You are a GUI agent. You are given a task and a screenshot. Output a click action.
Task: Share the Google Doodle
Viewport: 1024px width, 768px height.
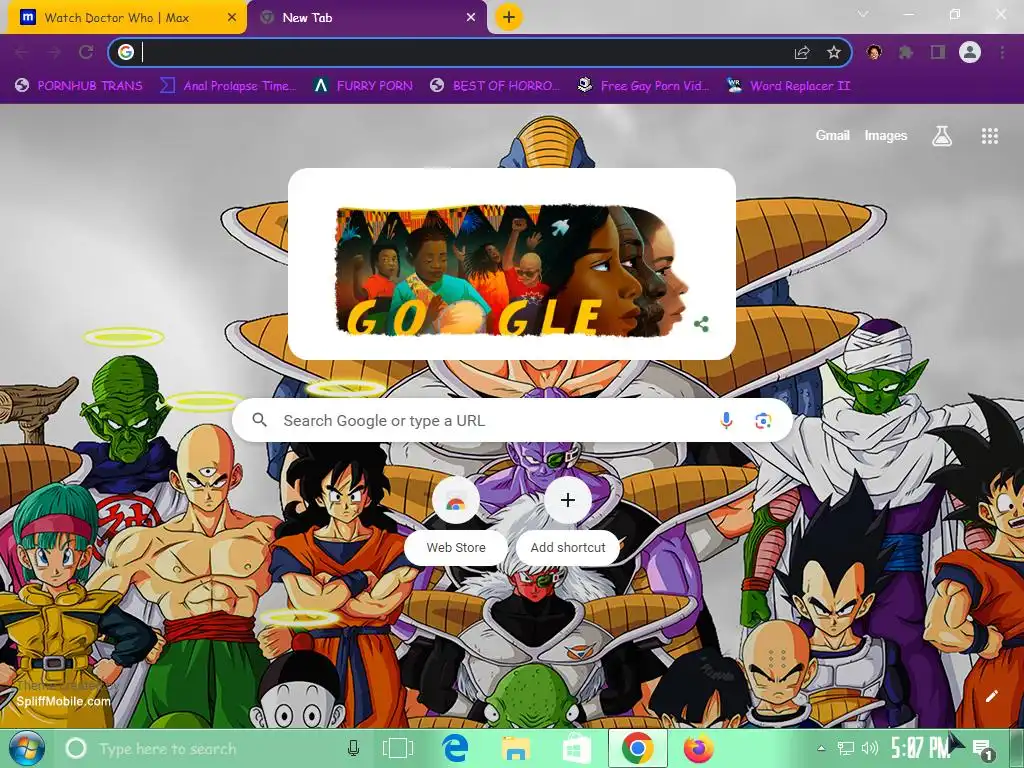tap(701, 324)
